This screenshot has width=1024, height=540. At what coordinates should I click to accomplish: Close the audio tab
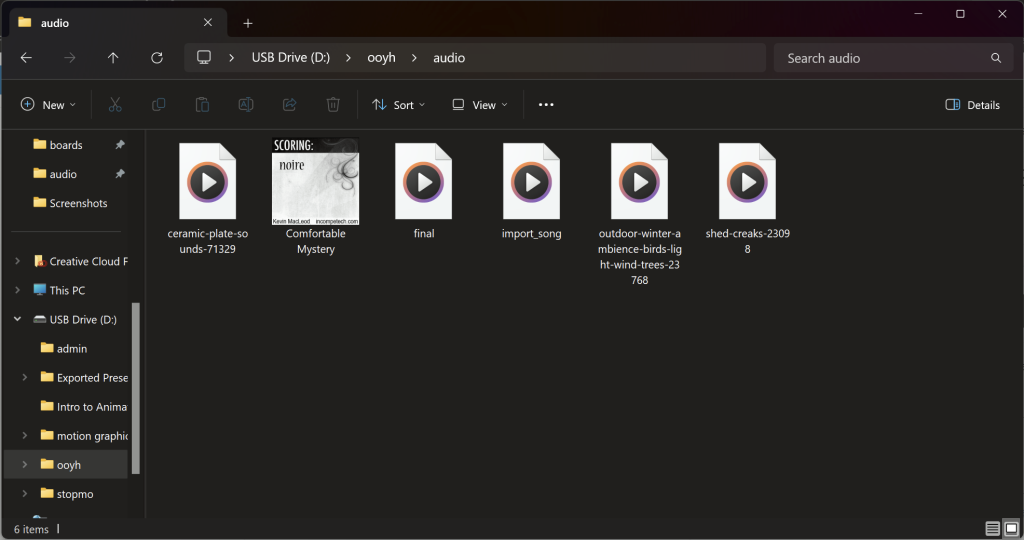[208, 23]
